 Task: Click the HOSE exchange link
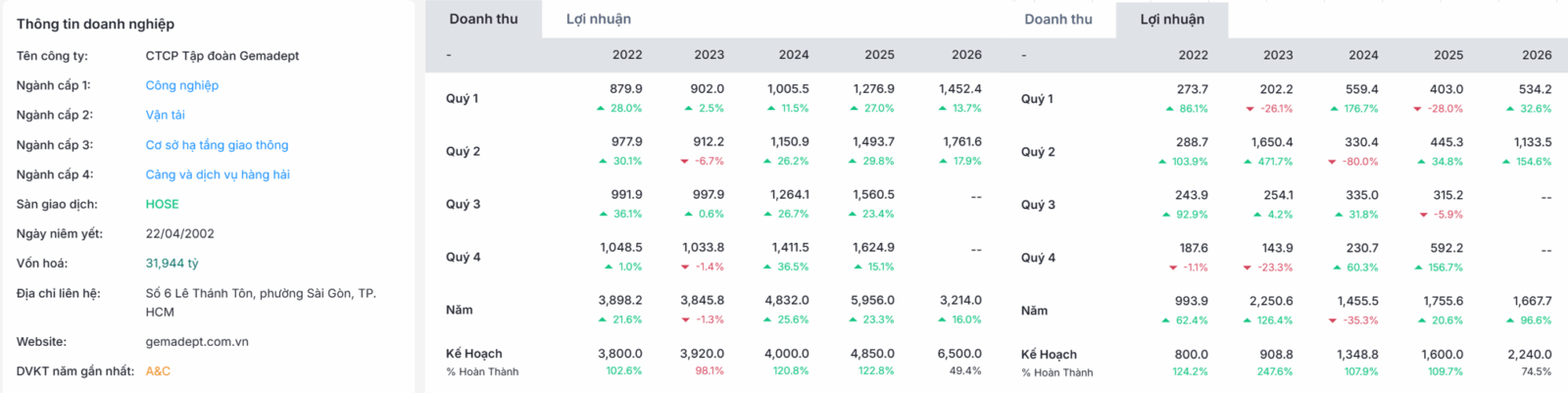click(x=163, y=204)
